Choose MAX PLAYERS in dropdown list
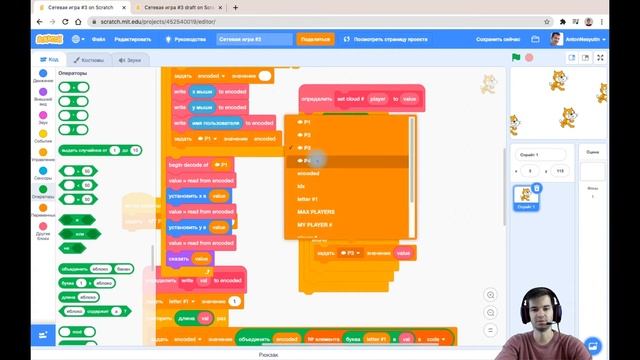 pyautogui.click(x=347, y=212)
